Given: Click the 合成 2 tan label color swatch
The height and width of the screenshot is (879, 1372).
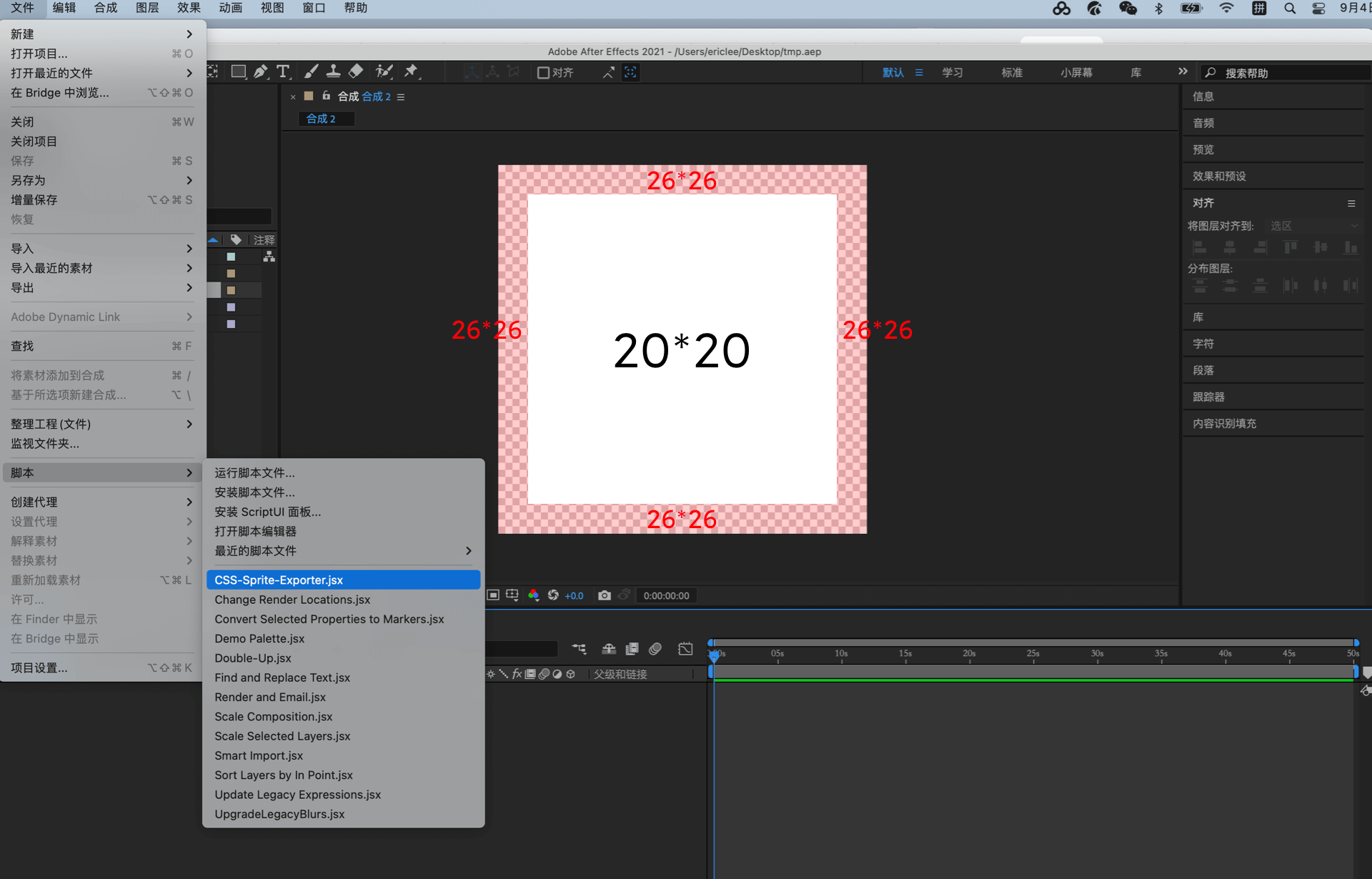Looking at the screenshot, I should pos(309,96).
